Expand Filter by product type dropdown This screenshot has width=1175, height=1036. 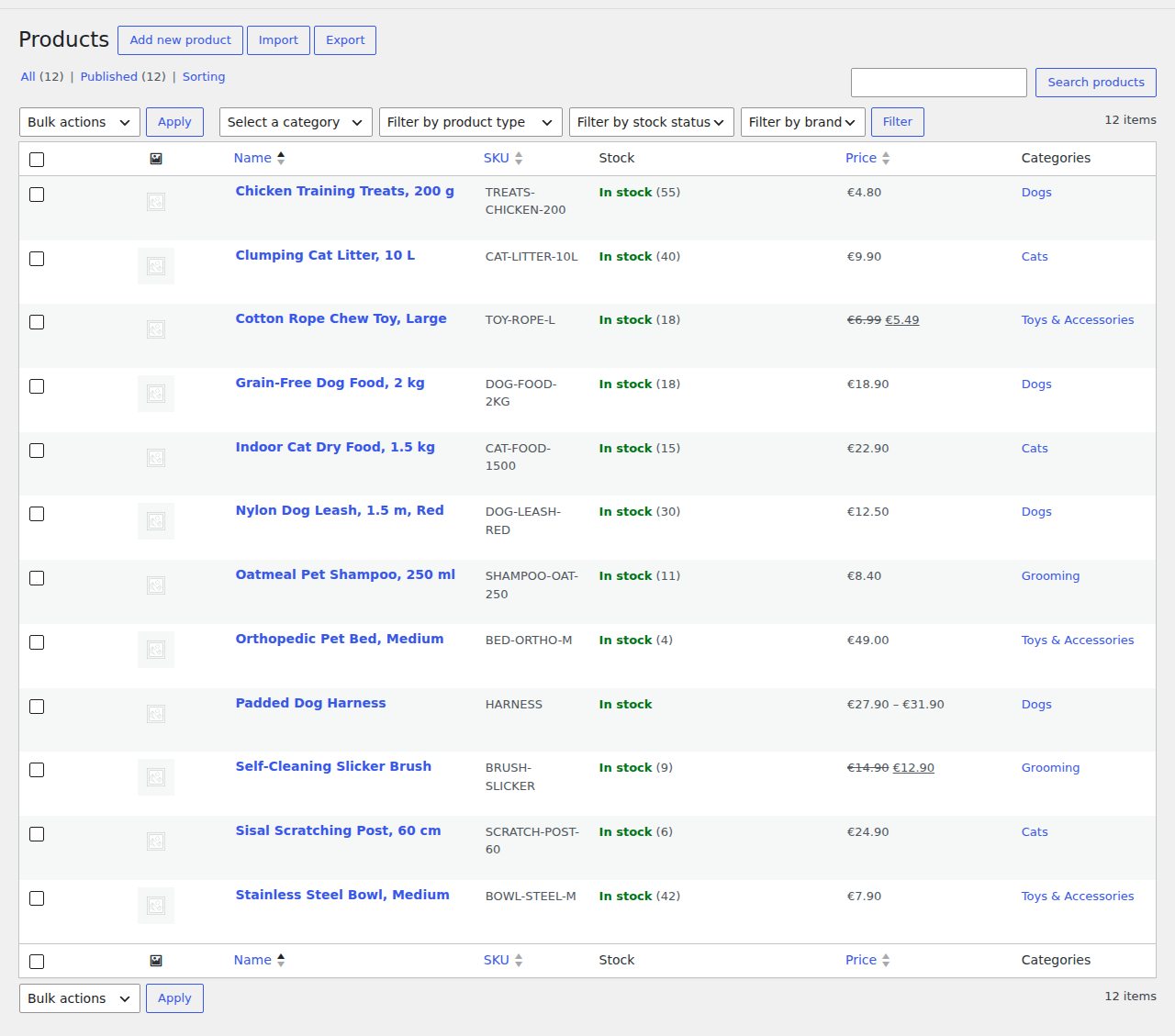point(470,122)
